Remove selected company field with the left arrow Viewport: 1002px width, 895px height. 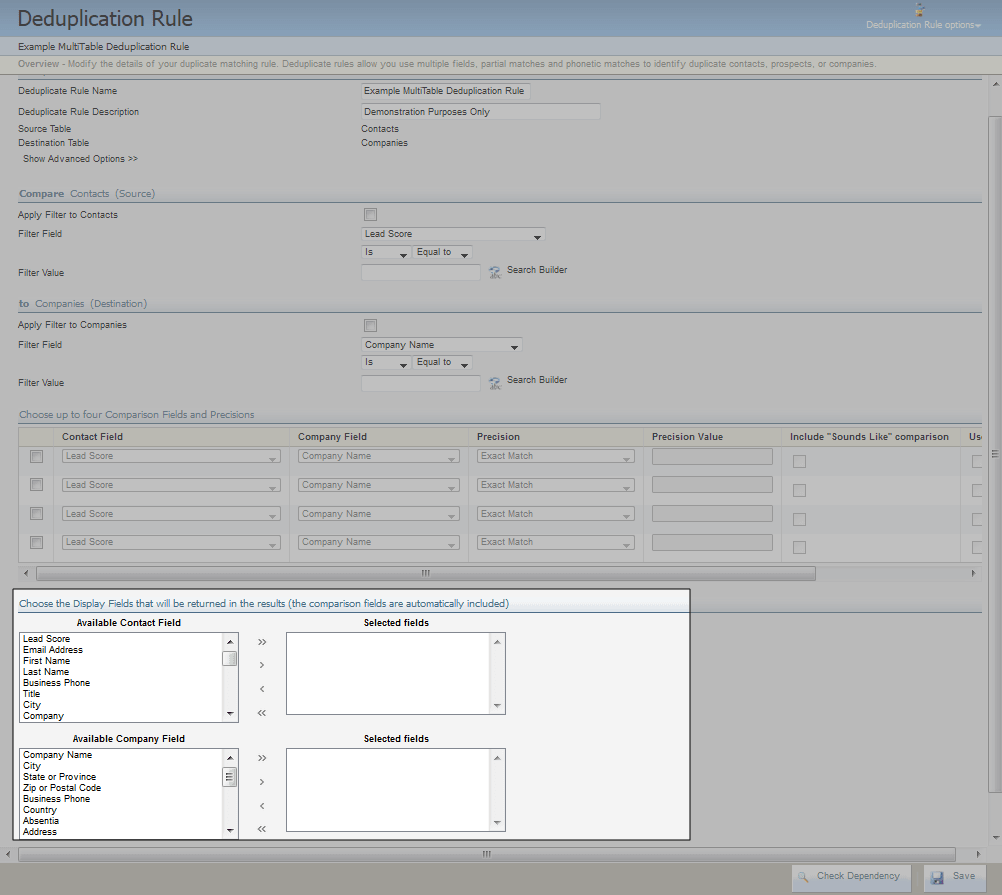(262, 806)
